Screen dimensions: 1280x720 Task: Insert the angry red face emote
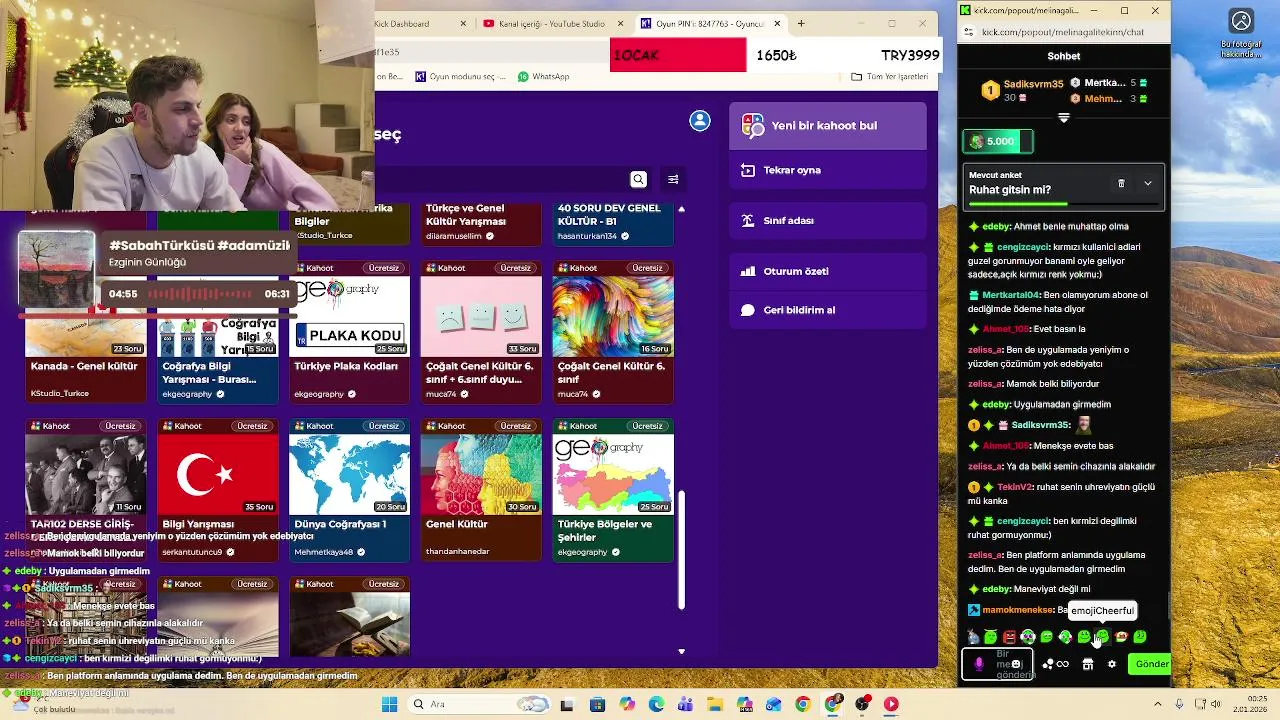1009,637
